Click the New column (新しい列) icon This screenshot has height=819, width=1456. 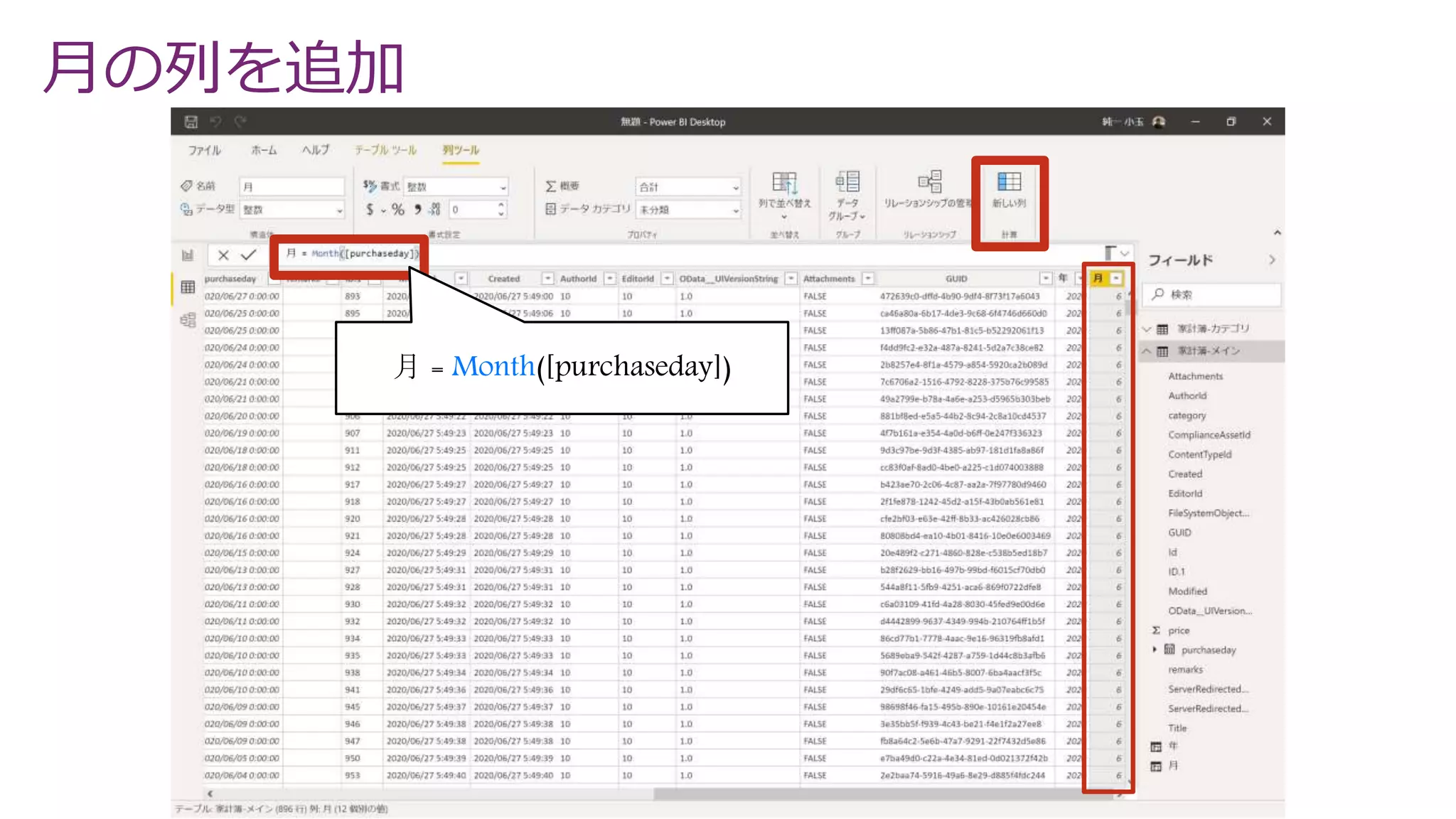tap(1009, 183)
